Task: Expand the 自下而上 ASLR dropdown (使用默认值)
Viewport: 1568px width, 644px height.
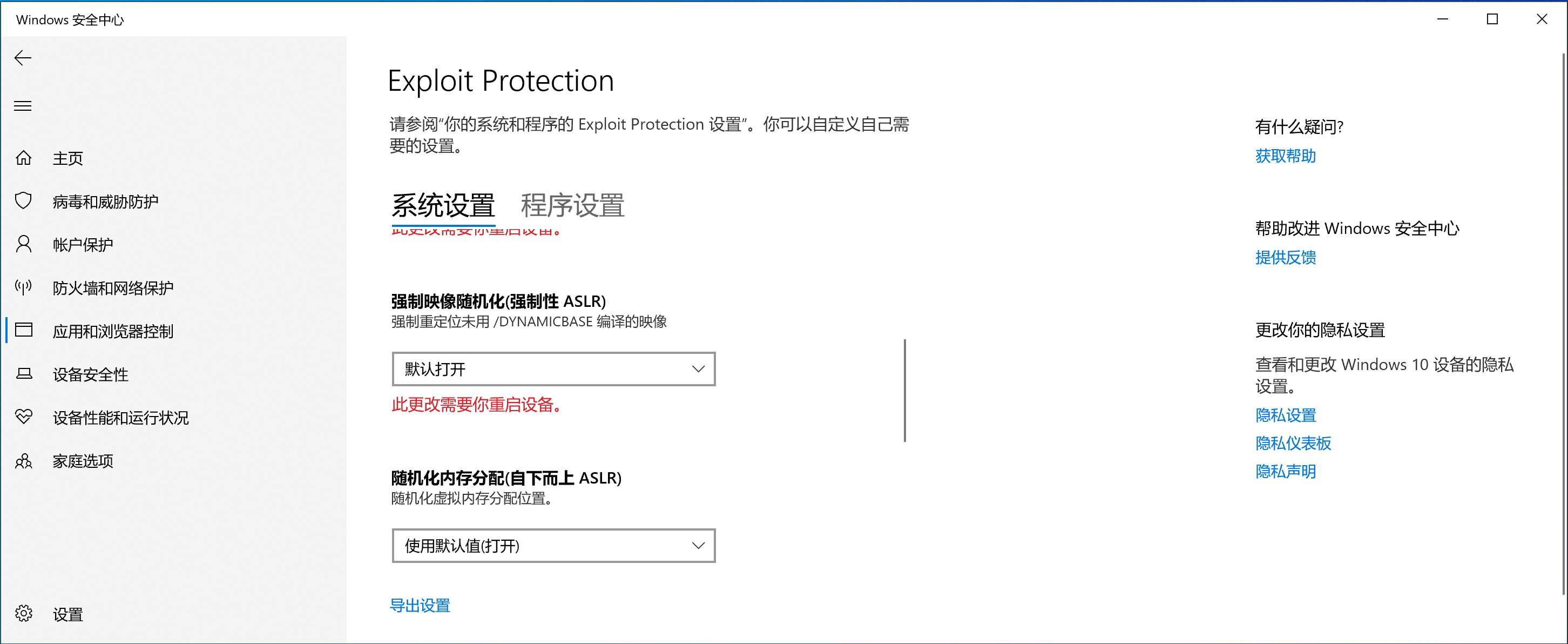Action: (x=553, y=545)
